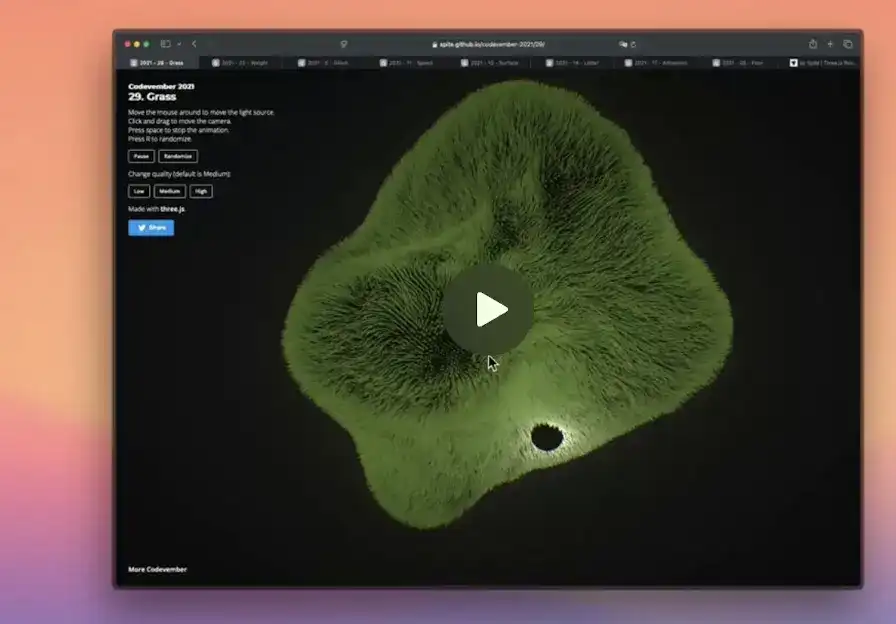Click the "Codevember 2021" title text

[x=161, y=86]
